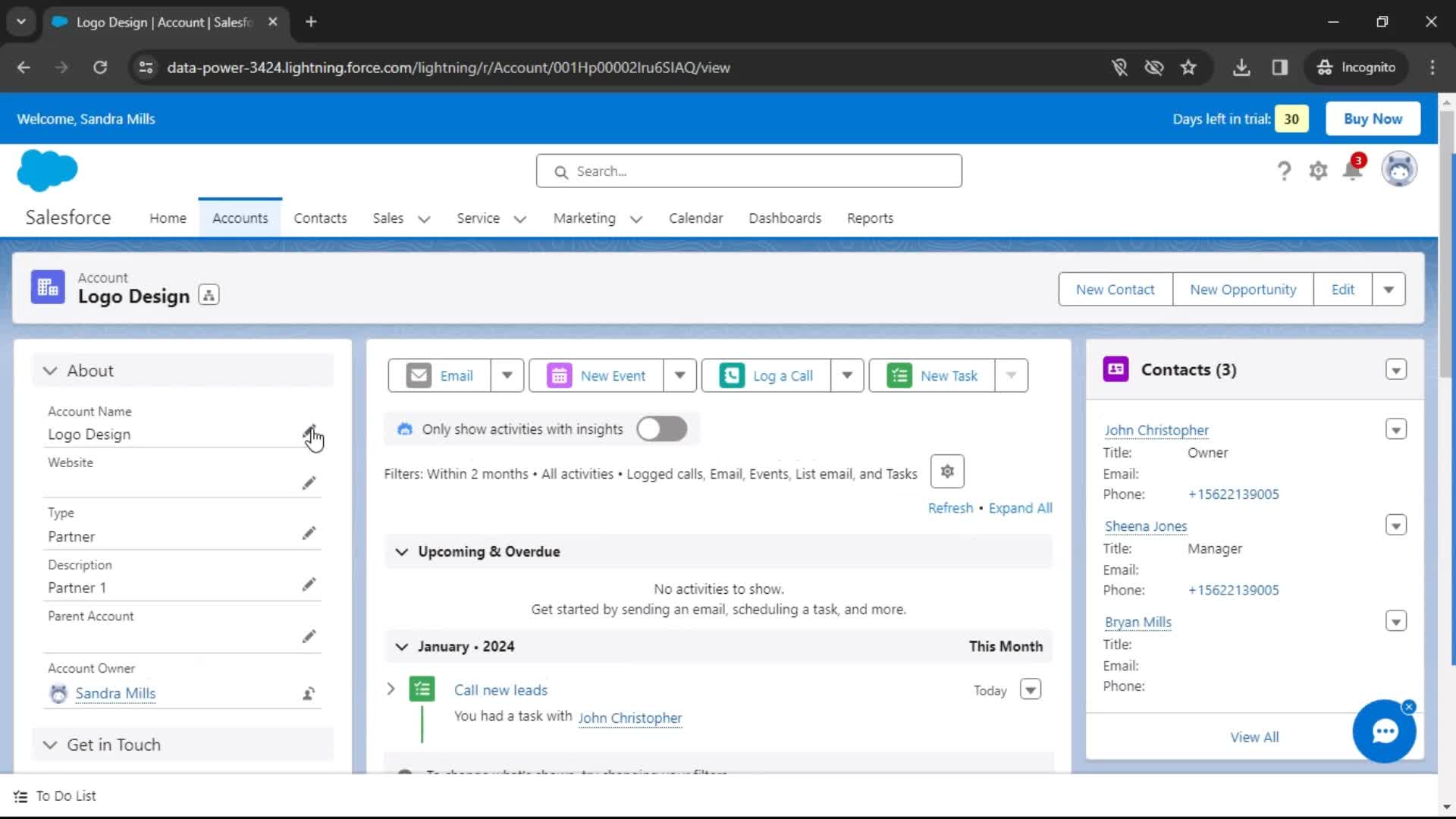Edit the Account Name with pencil icon
The height and width of the screenshot is (819, 1456).
[310, 430]
